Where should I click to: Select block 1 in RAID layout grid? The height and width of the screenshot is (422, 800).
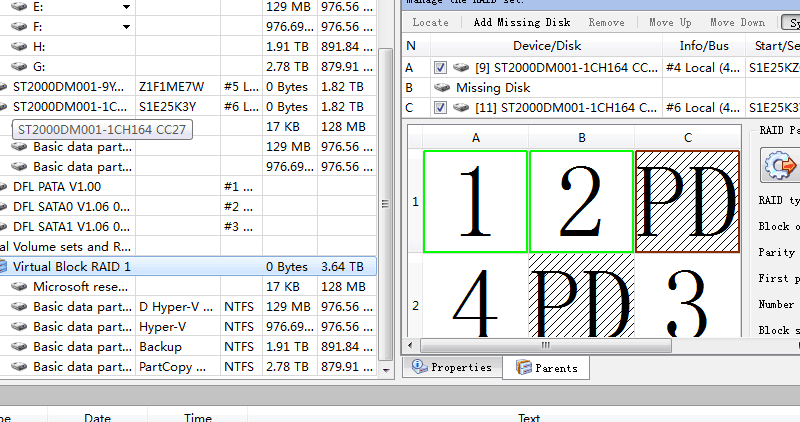(x=476, y=201)
